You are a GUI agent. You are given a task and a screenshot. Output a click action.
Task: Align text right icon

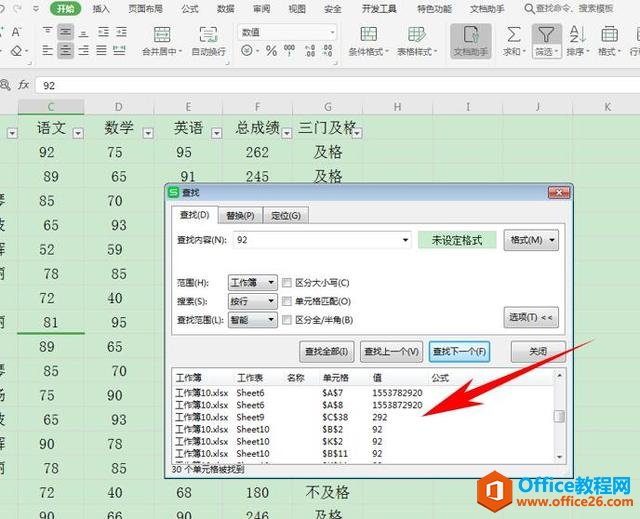tap(83, 51)
